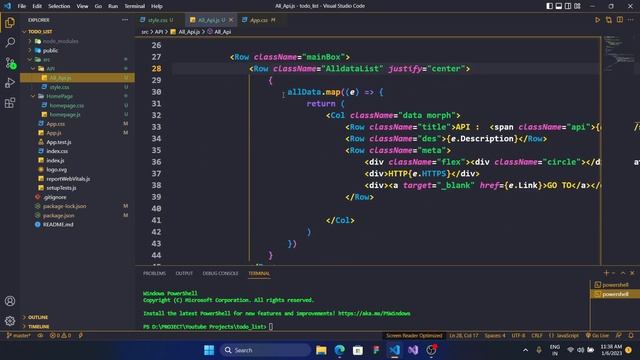640x360 pixels.
Task: Collapse the HomePage folder
Action: pos(33,96)
